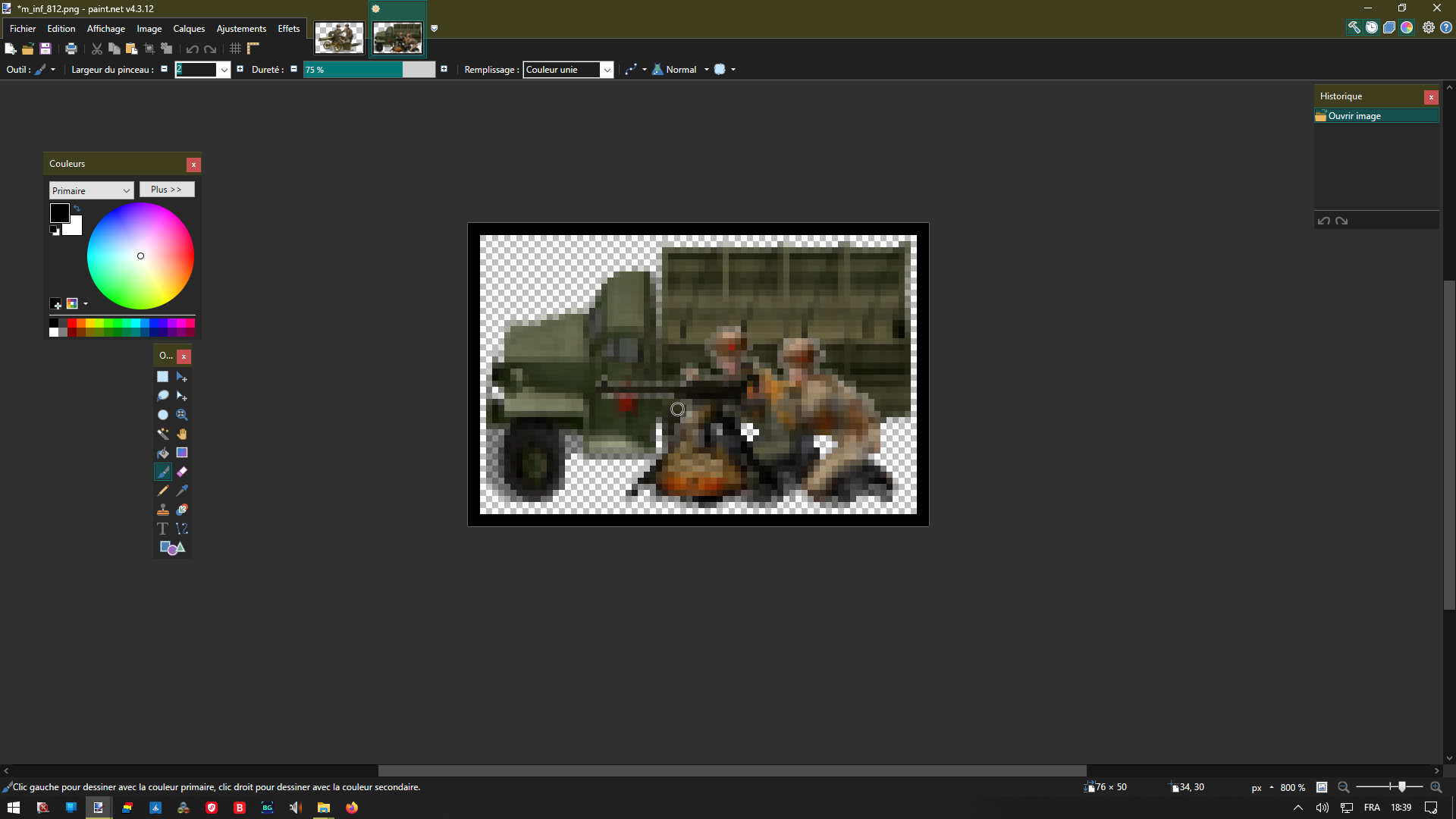Select the Pan hand tool
Screen dimensions: 1456x819
point(182,434)
